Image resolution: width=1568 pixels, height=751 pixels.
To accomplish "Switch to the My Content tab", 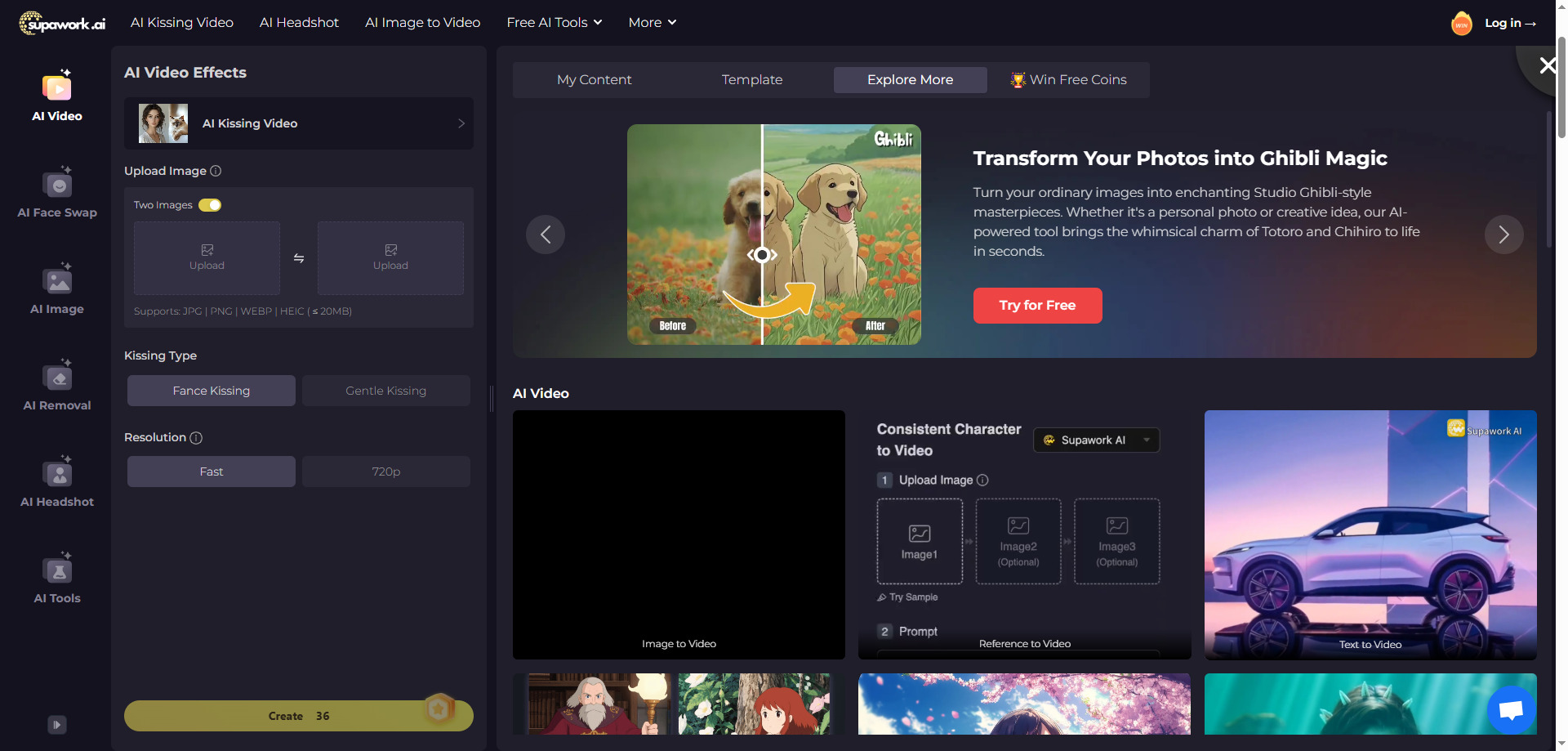I will pyautogui.click(x=594, y=80).
